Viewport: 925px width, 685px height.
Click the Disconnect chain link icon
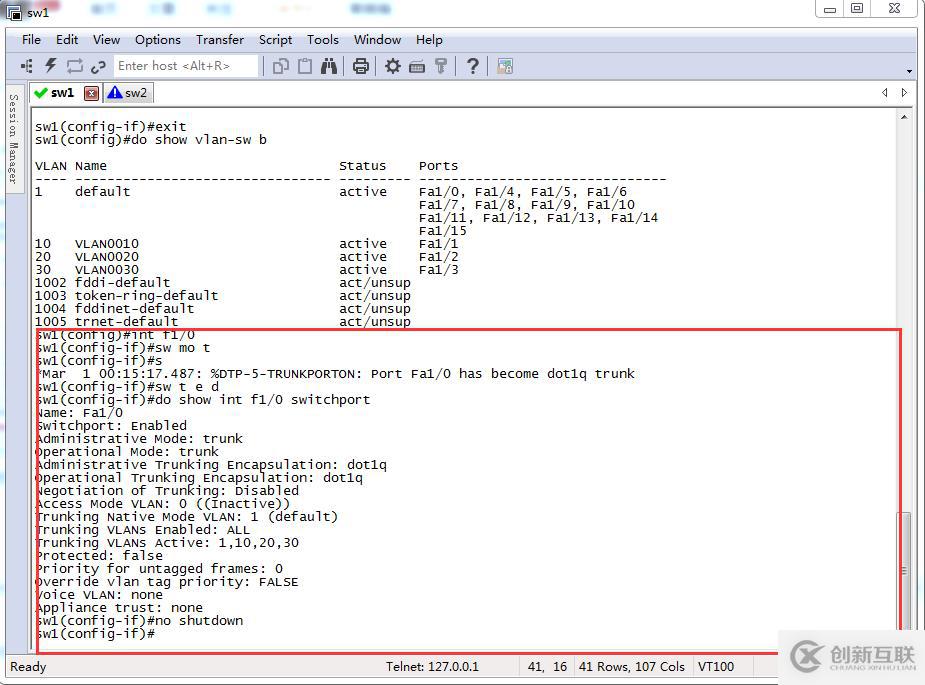pyautogui.click(x=98, y=67)
